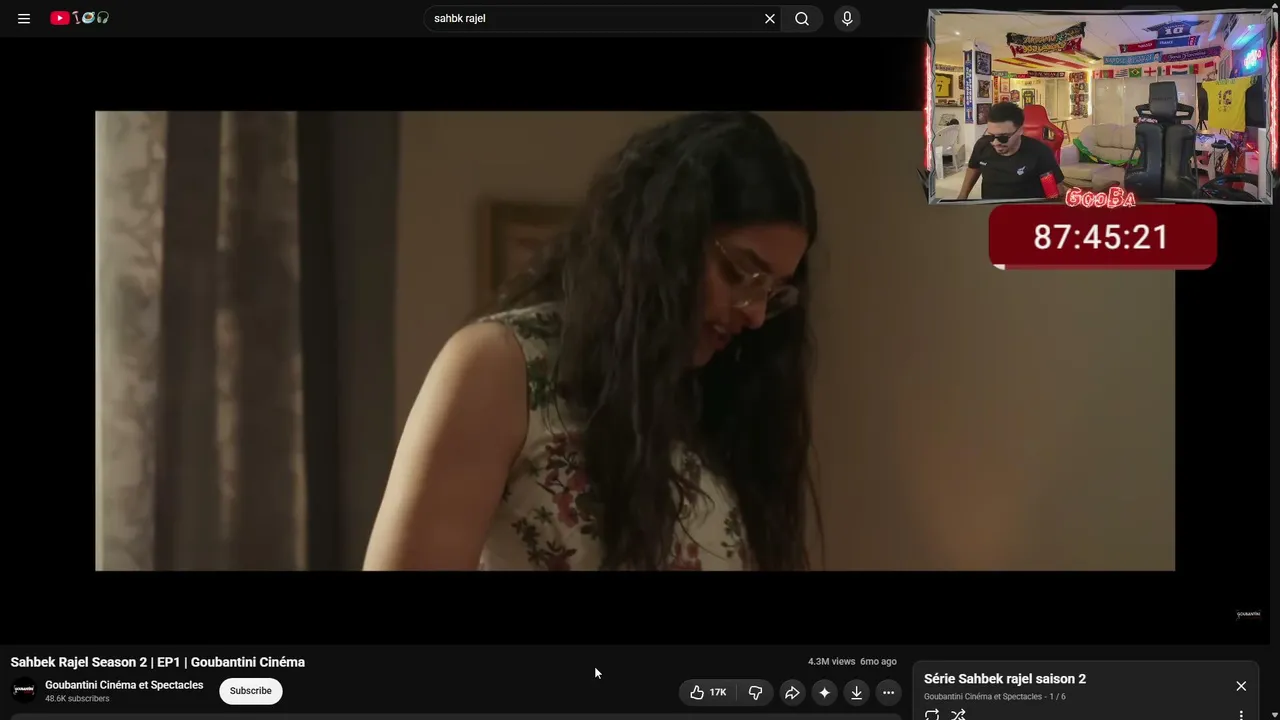Click the '48.6K subscribers' count text
This screenshot has width=1280, height=720.
click(x=77, y=699)
